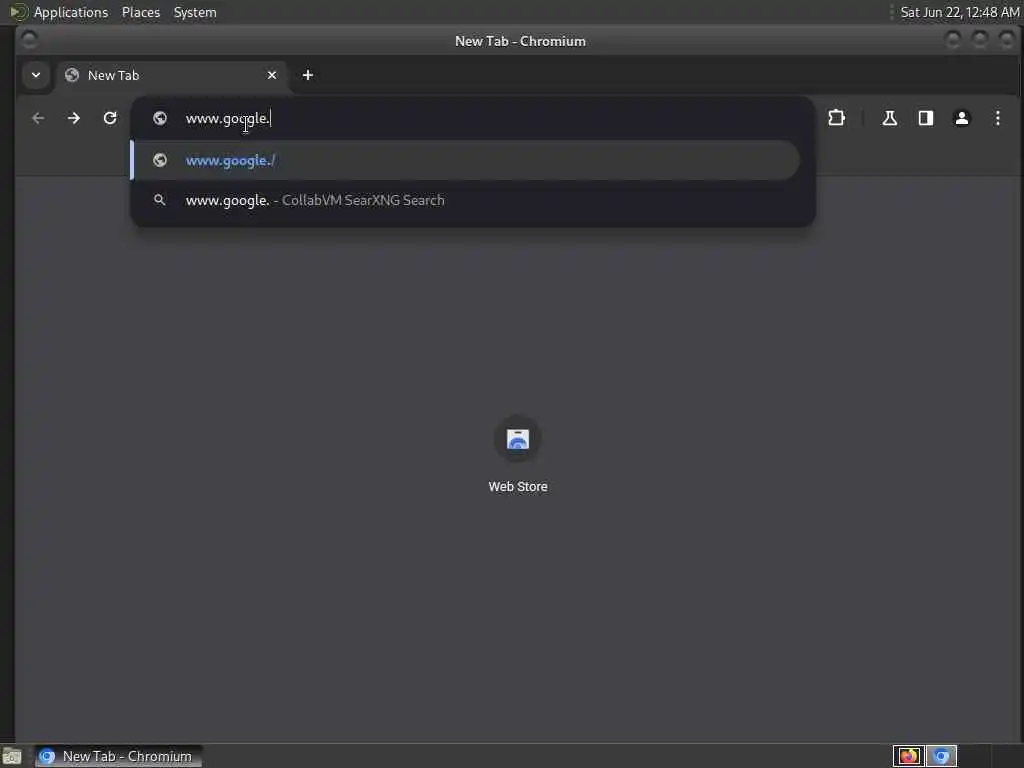Click the Web Store label text

(x=518, y=487)
